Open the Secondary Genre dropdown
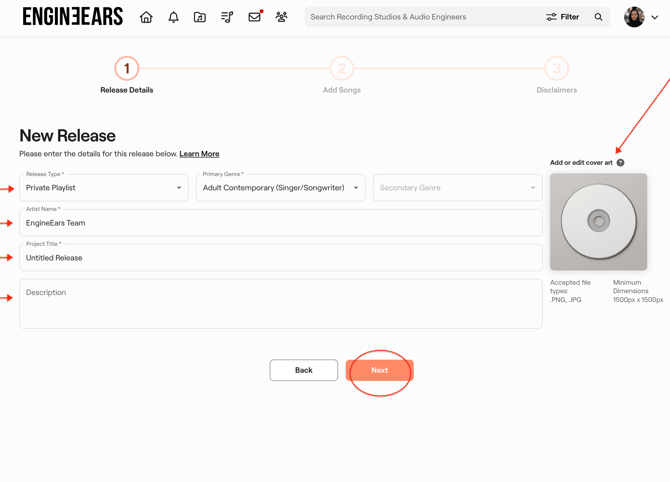 coord(458,188)
